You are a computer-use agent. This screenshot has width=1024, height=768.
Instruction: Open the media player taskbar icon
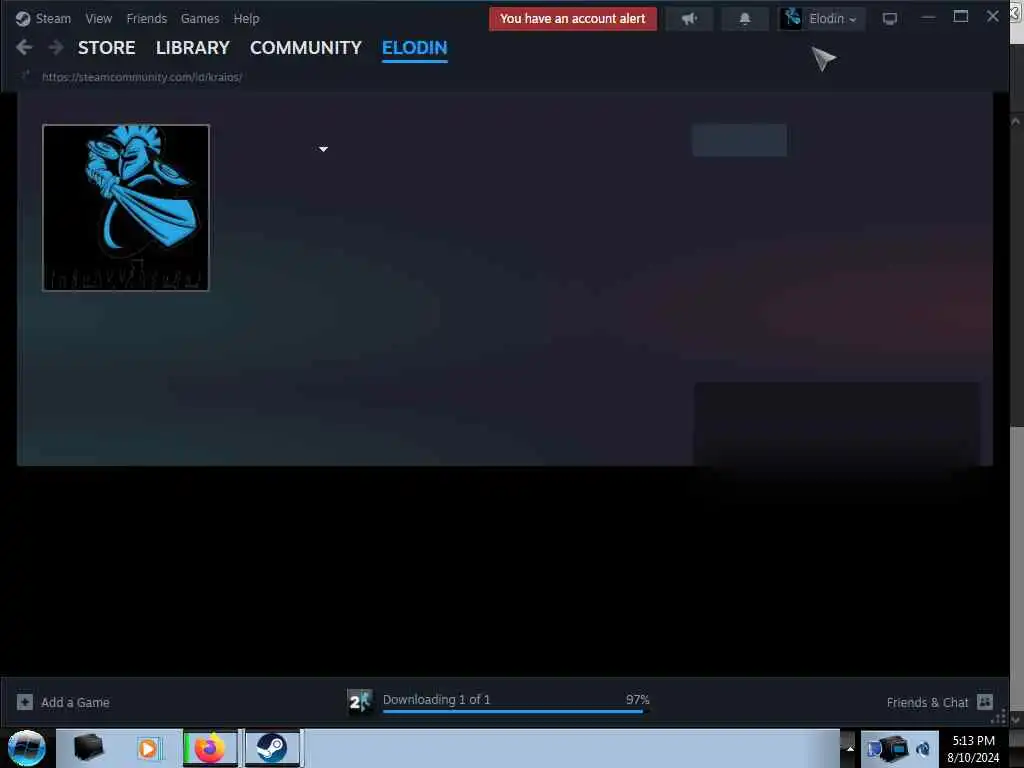coord(148,748)
